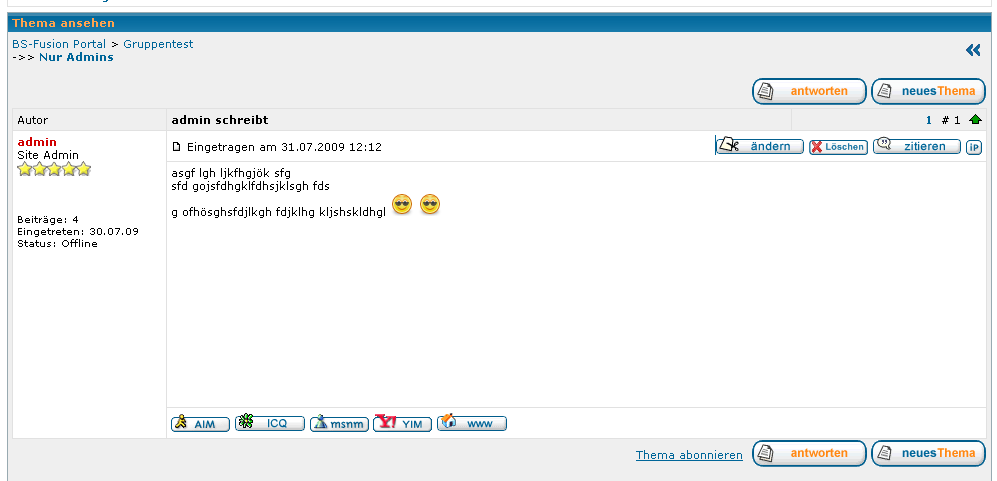Viewport: 997px width, 481px height.
Task: Show the poster's IP button
Action: pos(973,147)
